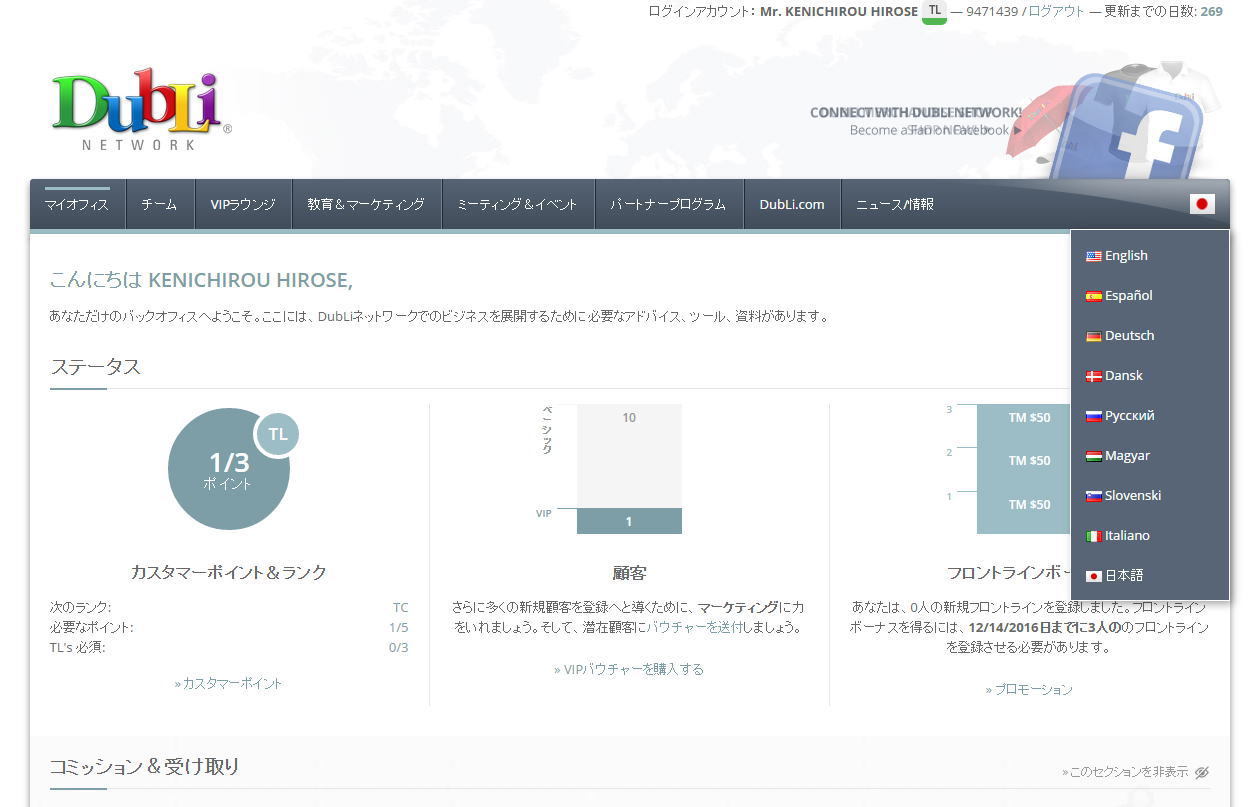Click the DubLi Network logo
The image size is (1255, 807).
[x=141, y=109]
